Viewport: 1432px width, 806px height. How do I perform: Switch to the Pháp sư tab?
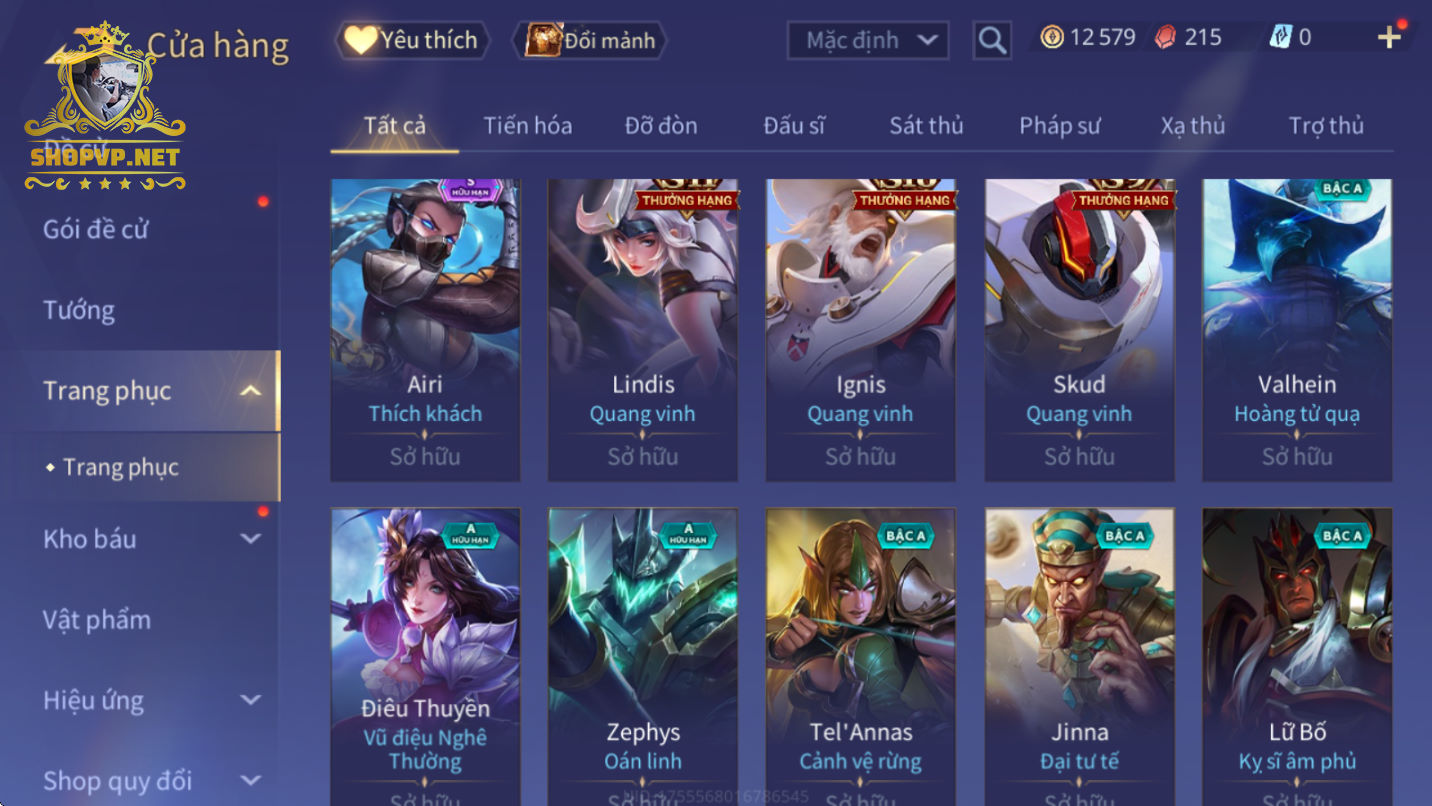pos(1059,126)
